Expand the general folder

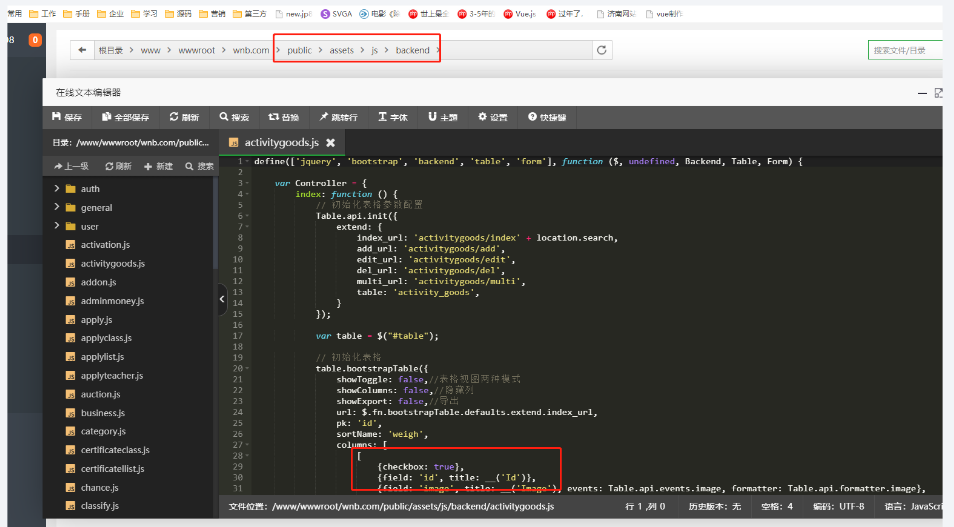[57, 207]
